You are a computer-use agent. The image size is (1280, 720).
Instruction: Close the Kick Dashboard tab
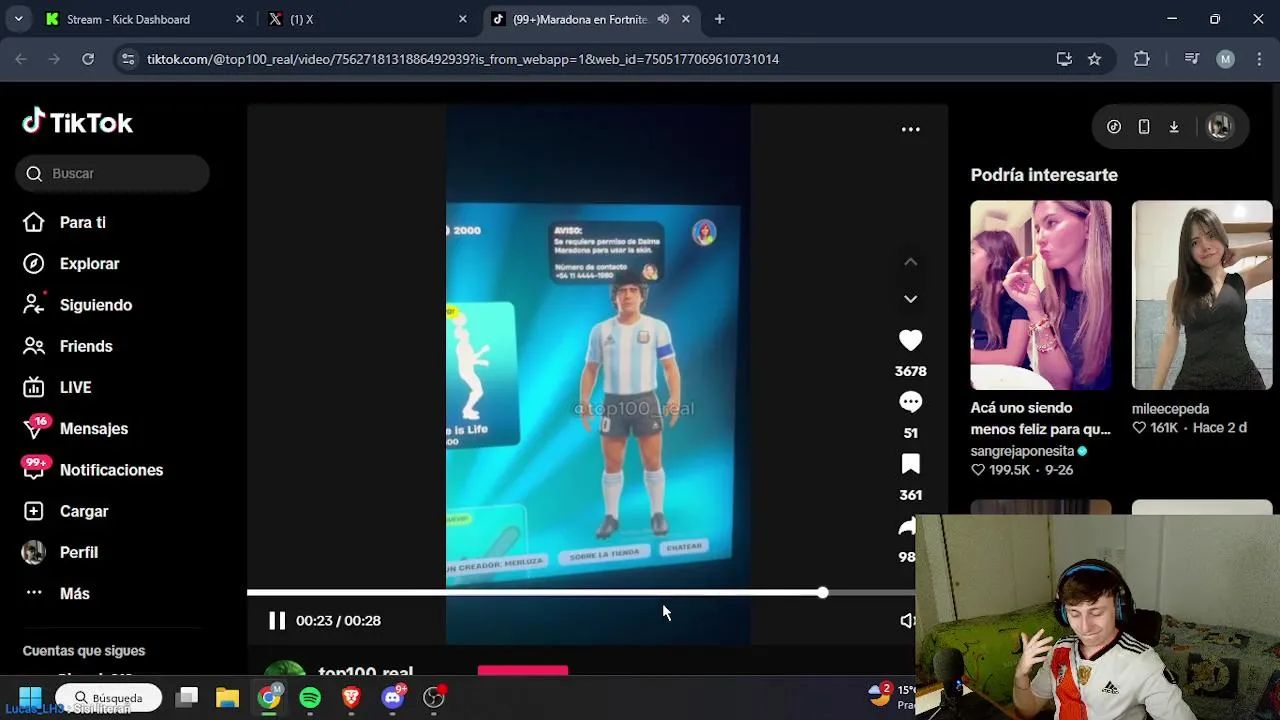click(x=239, y=19)
